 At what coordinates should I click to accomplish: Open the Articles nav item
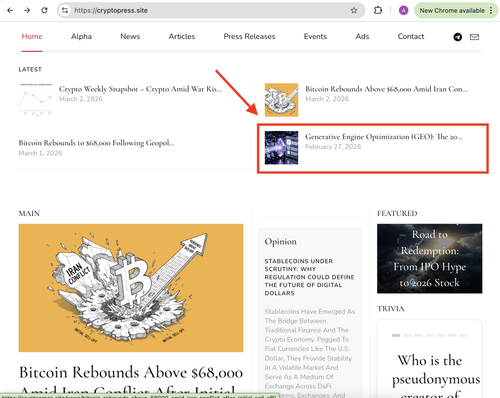click(x=182, y=36)
